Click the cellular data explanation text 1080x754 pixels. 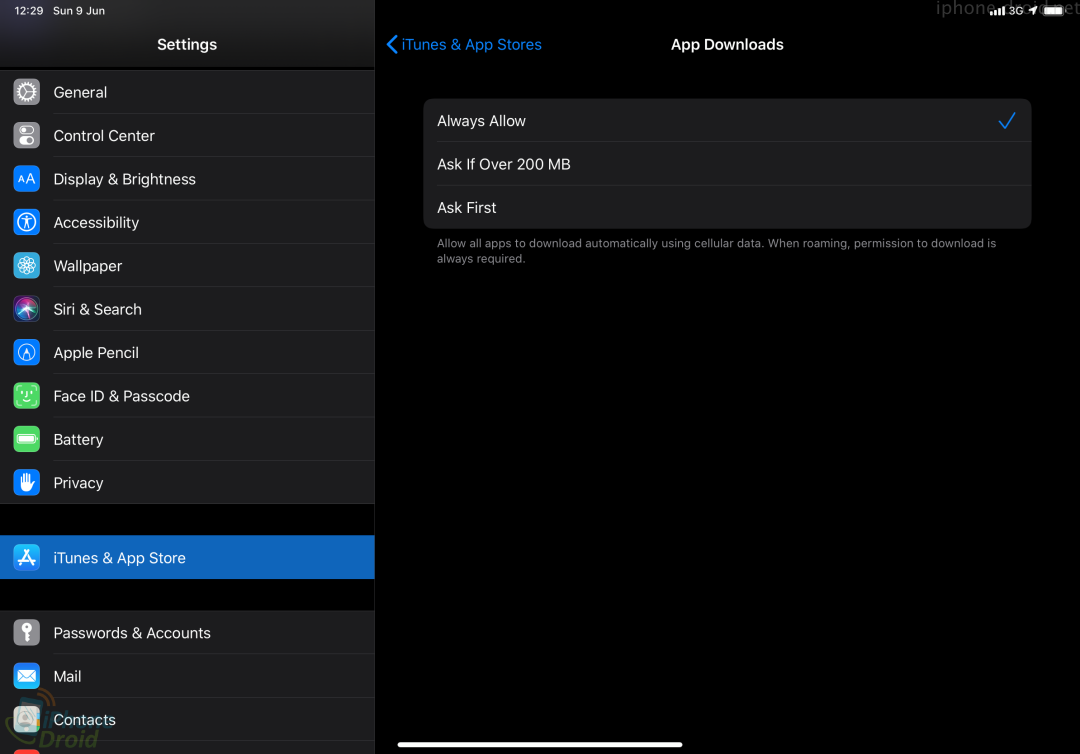(716, 251)
